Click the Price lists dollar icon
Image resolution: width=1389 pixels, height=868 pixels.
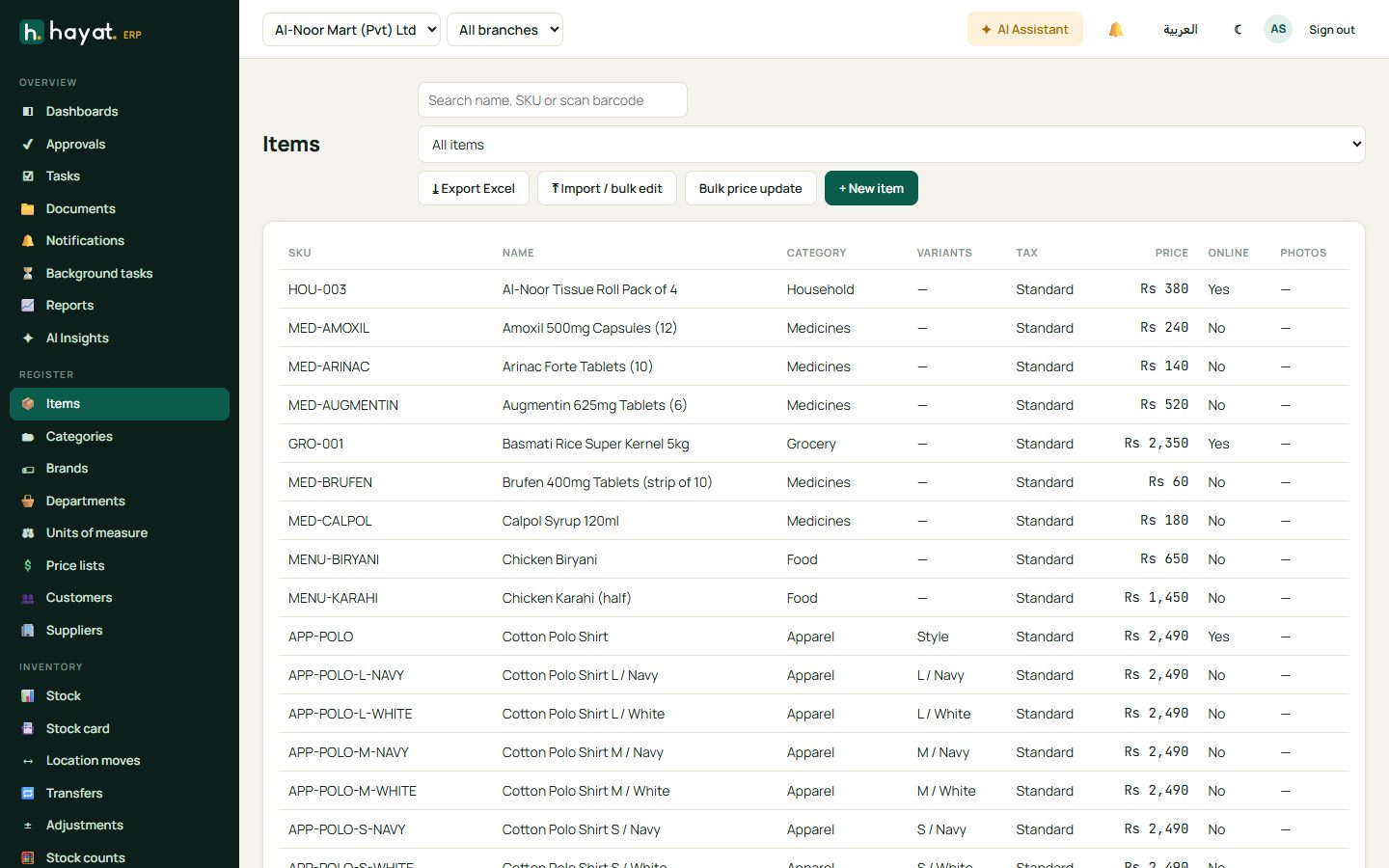click(x=28, y=566)
